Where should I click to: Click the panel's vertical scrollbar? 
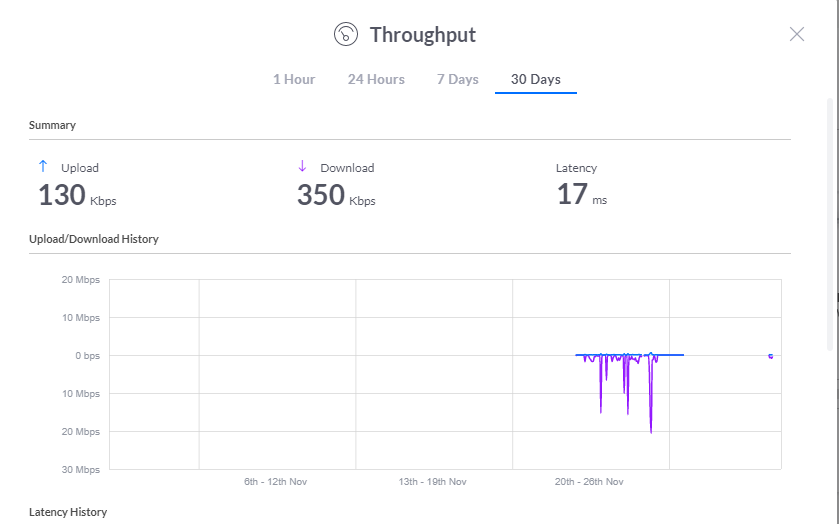(830, 224)
